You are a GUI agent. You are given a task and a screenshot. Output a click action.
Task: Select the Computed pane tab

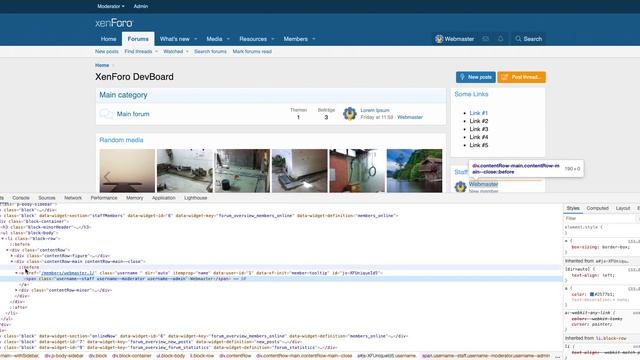[x=597, y=208]
